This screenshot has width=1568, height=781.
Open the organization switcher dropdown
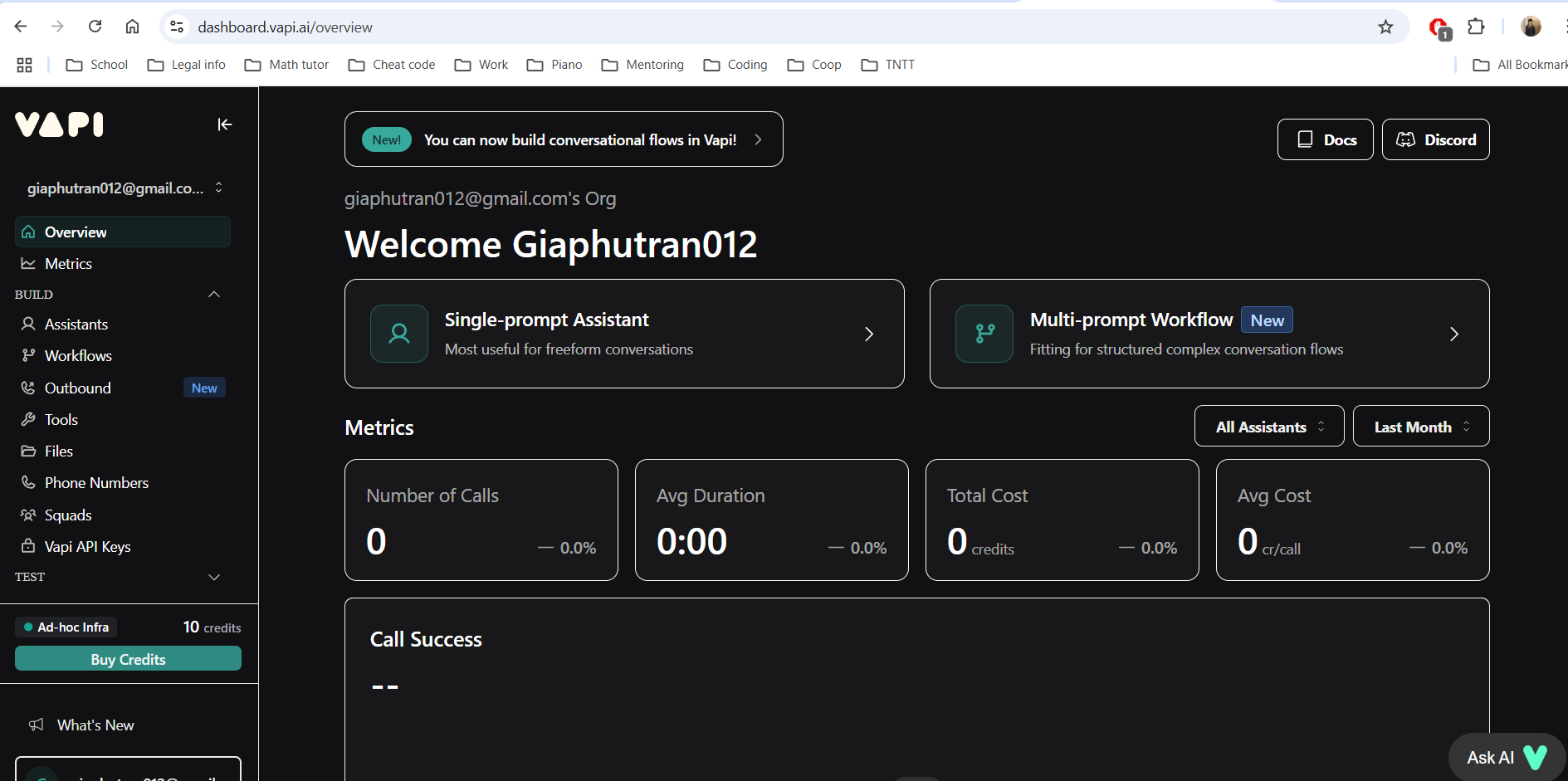click(125, 188)
